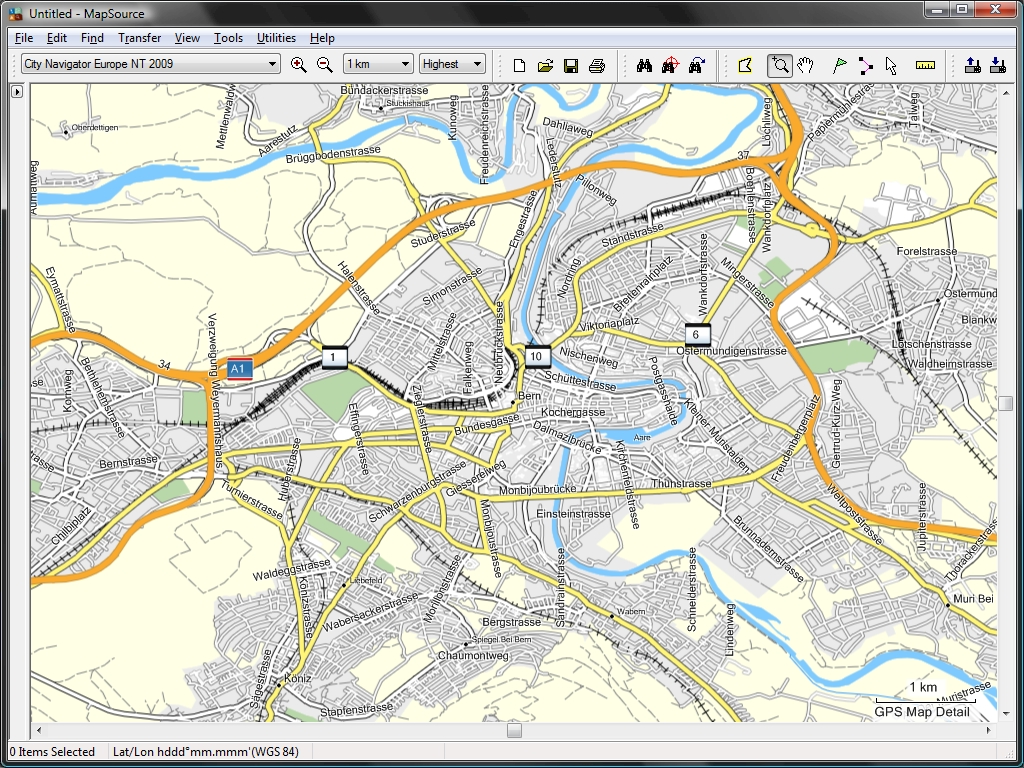Screen dimensions: 1024x768
Task: Click the Brüggbodenstrasse street label
Action: pos(332,155)
